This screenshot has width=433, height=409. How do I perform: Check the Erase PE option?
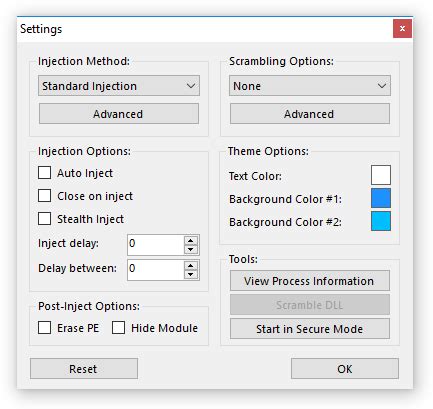(x=44, y=328)
